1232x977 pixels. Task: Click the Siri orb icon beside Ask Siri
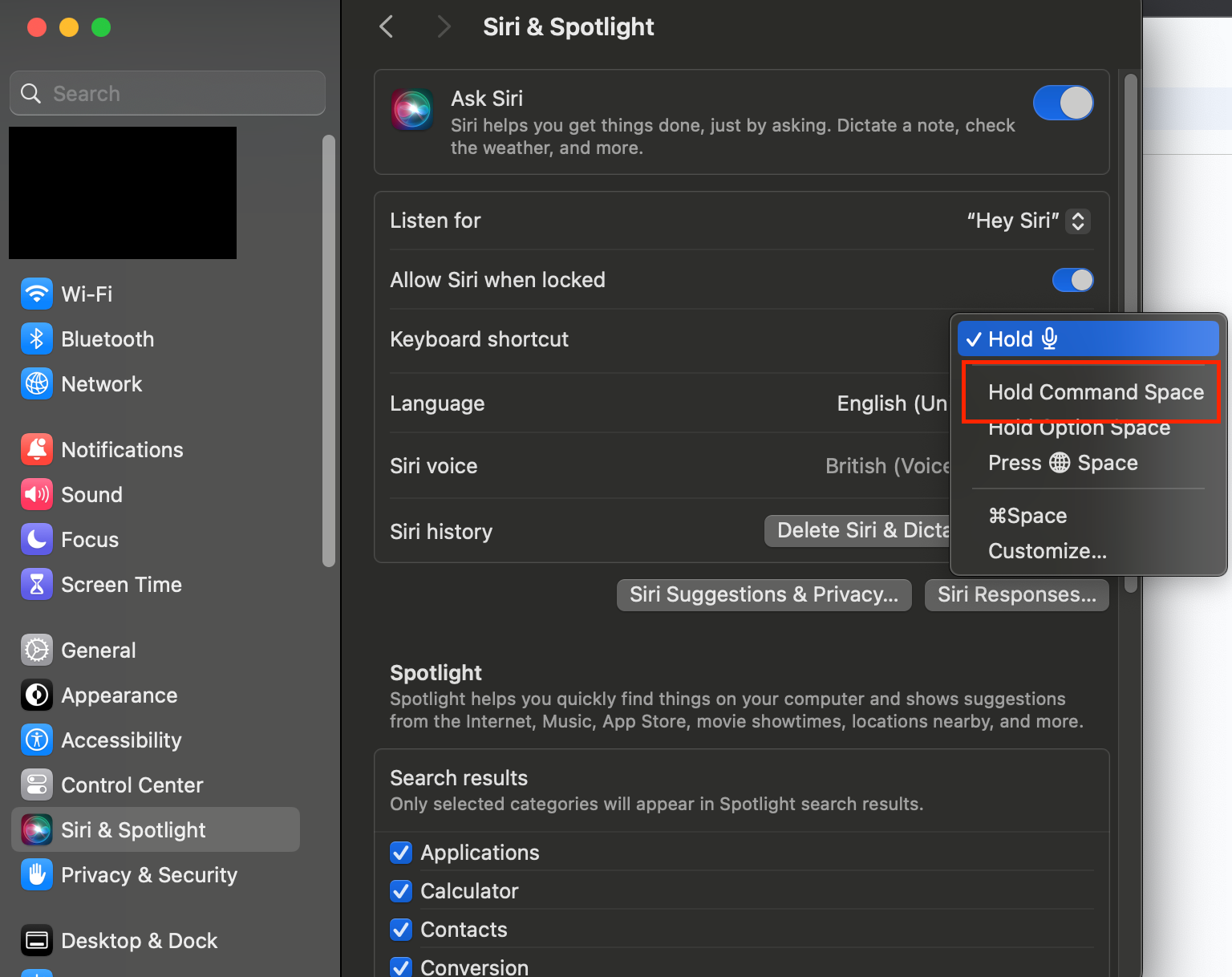tap(412, 110)
